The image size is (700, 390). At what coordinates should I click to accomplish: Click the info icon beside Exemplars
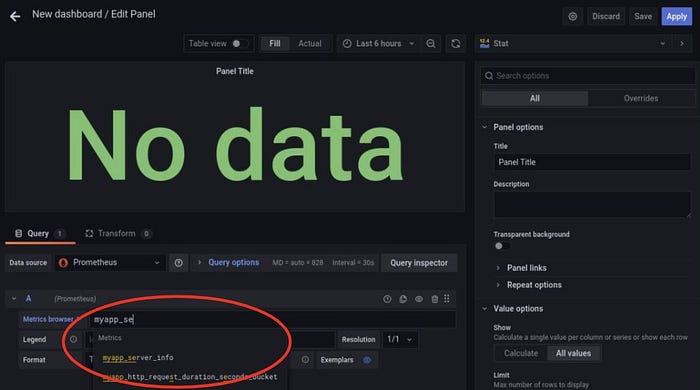(305, 360)
